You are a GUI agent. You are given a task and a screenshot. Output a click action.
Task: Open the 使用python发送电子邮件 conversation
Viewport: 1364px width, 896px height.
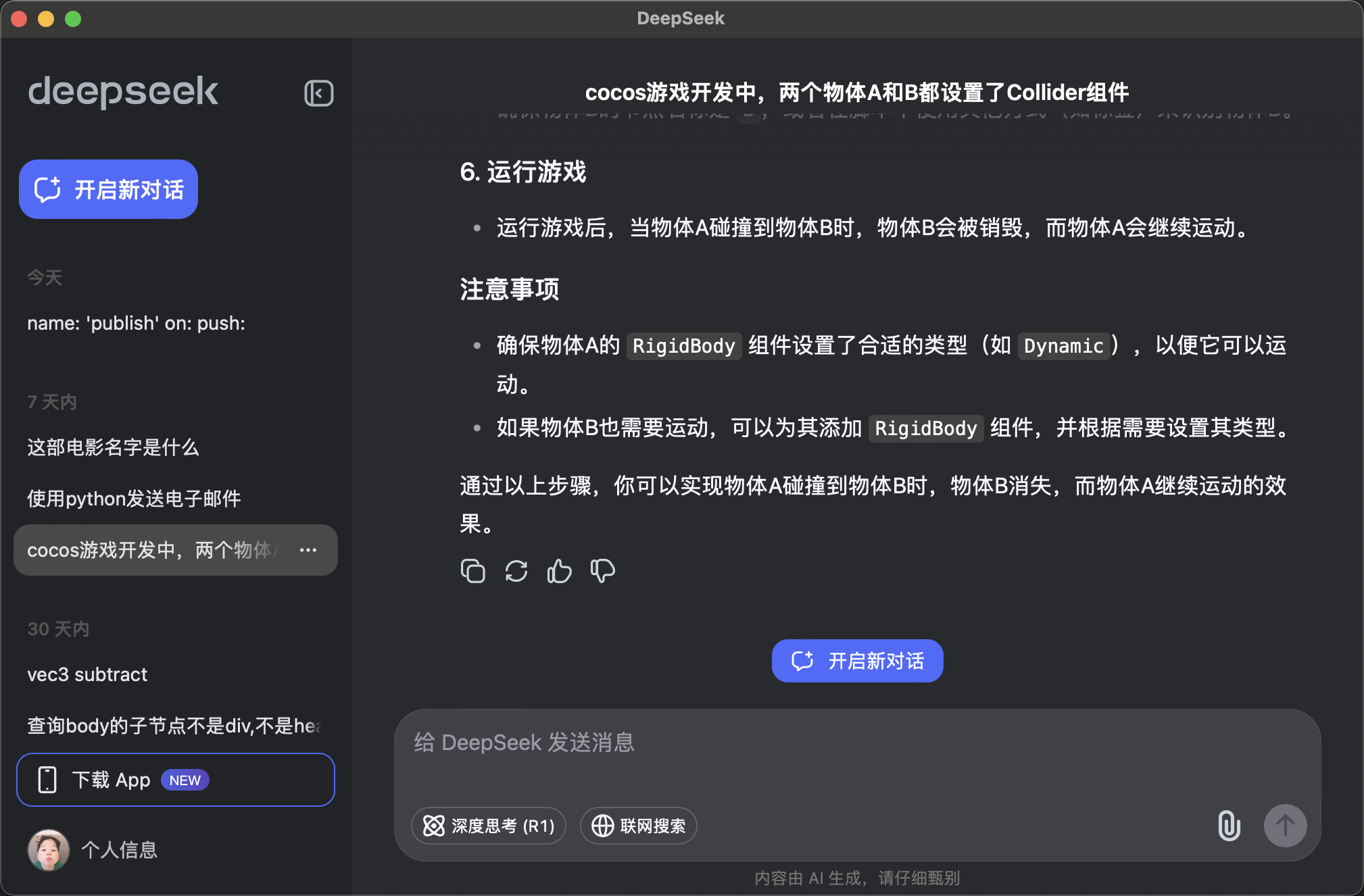134,499
